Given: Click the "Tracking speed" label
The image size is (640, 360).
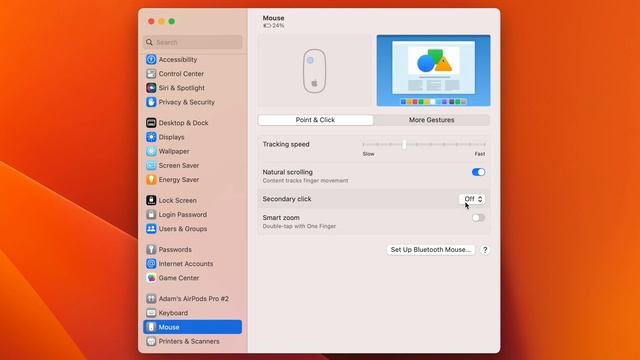Looking at the screenshot, I should (286, 144).
